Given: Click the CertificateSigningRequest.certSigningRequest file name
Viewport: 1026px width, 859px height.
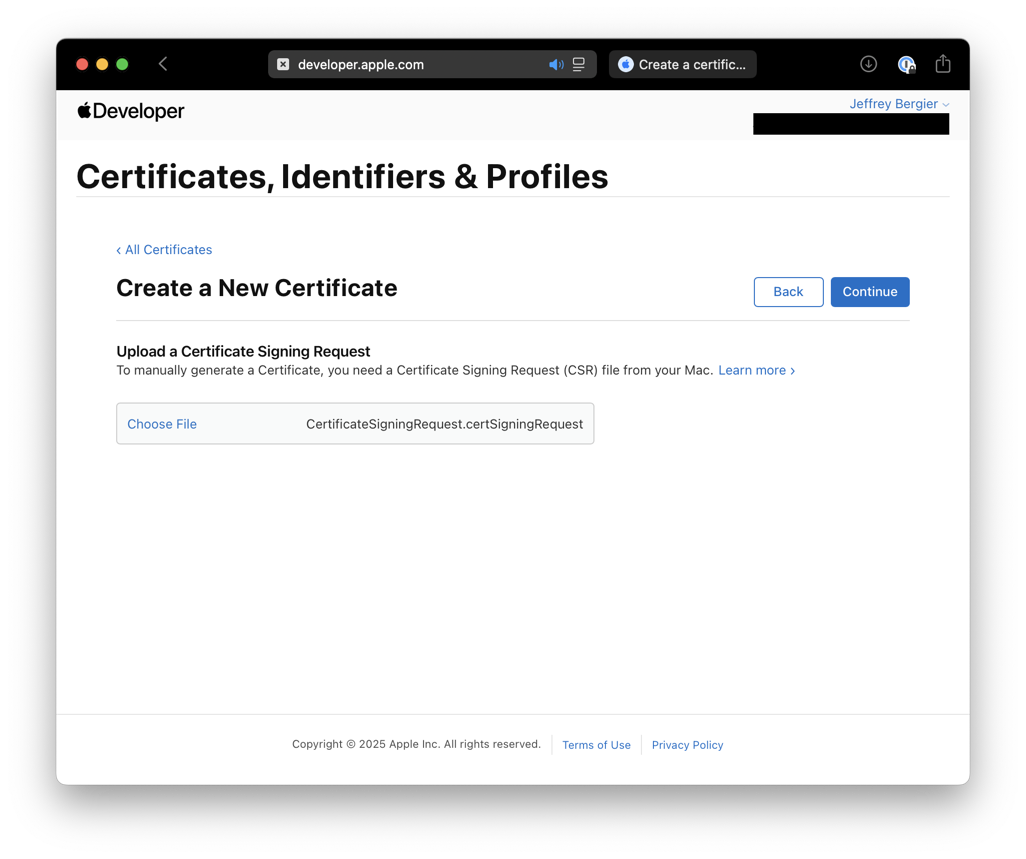Looking at the screenshot, I should pyautogui.click(x=444, y=424).
